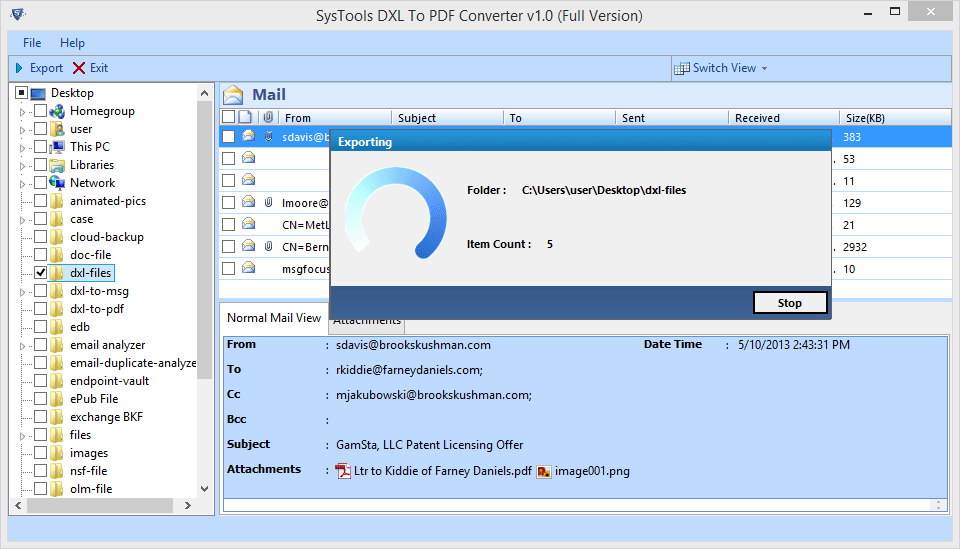Click paperclip icon in lmoore mail row
The height and width of the screenshot is (549, 960).
point(268,202)
